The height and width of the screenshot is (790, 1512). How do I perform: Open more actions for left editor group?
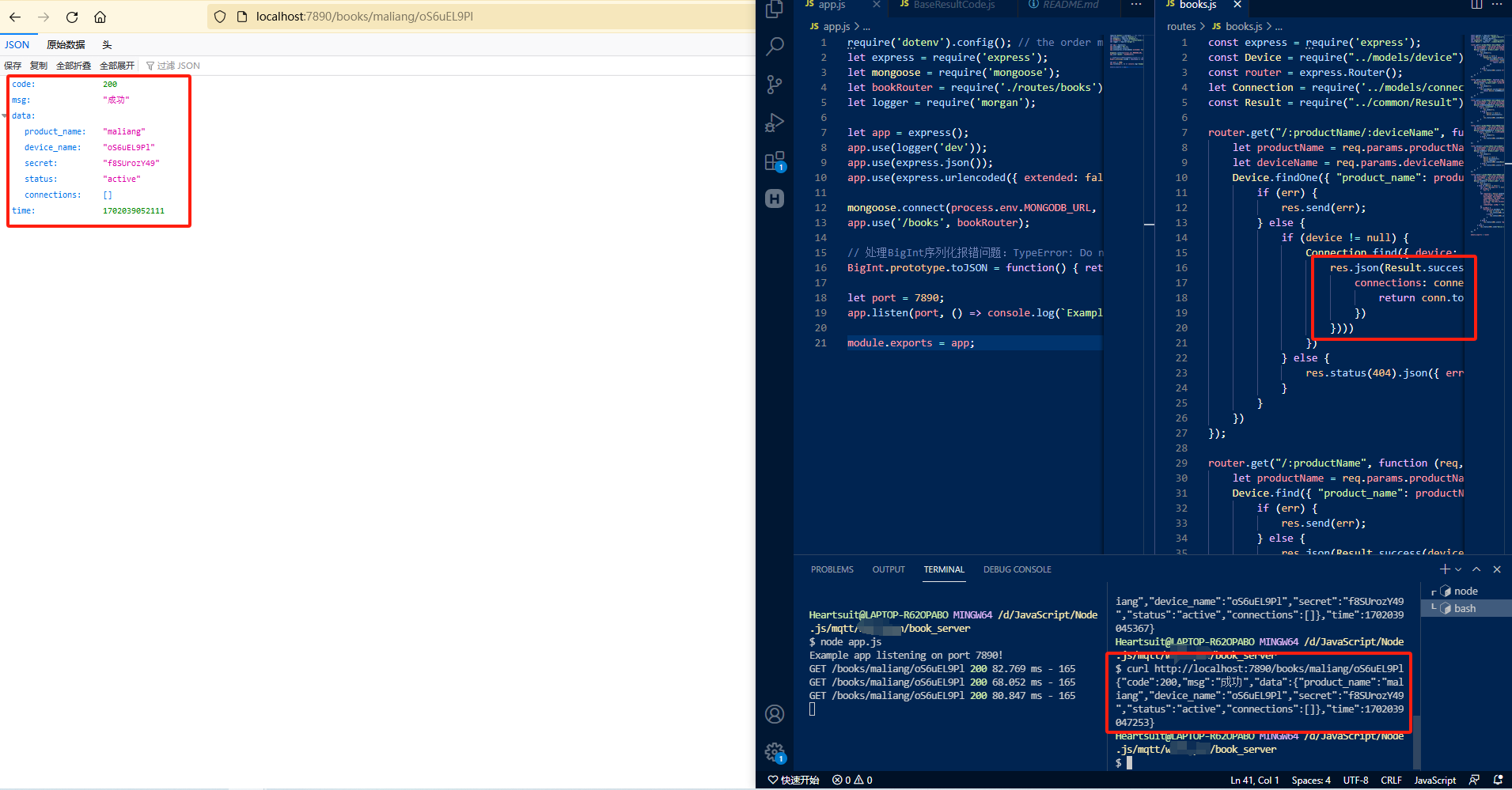click(1136, 5)
